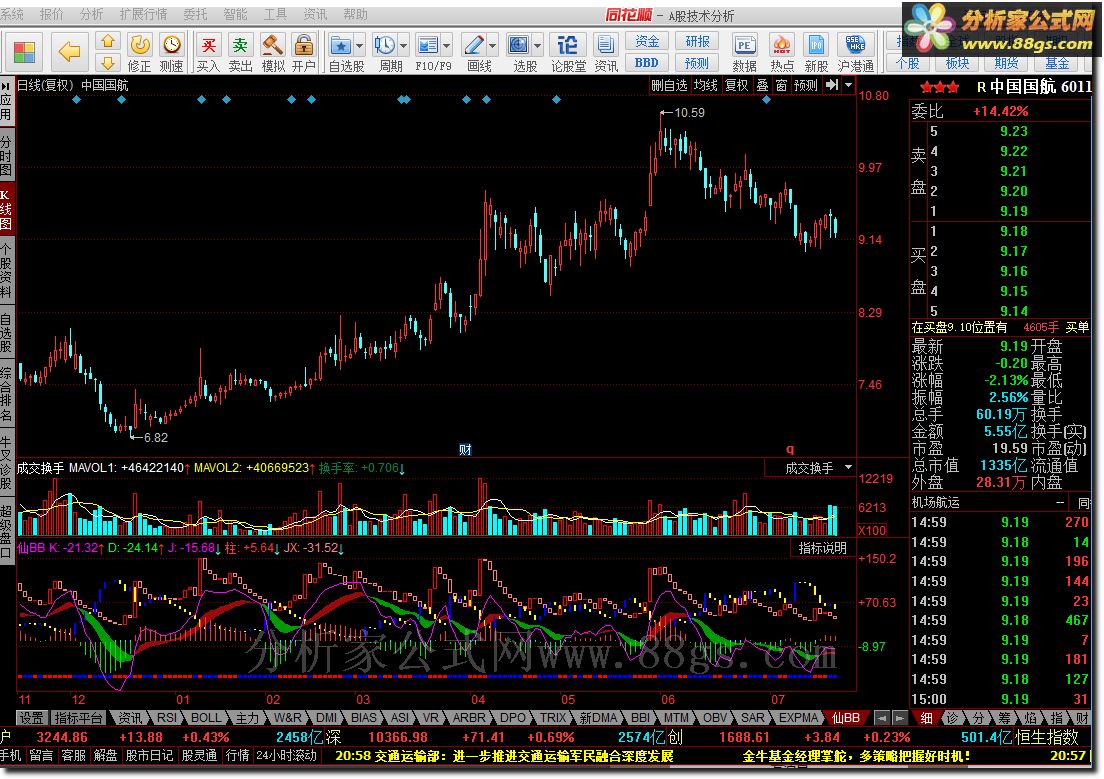Go back with the yellow left arrow
Viewport: 1104px width, 779px height.
[x=69, y=51]
